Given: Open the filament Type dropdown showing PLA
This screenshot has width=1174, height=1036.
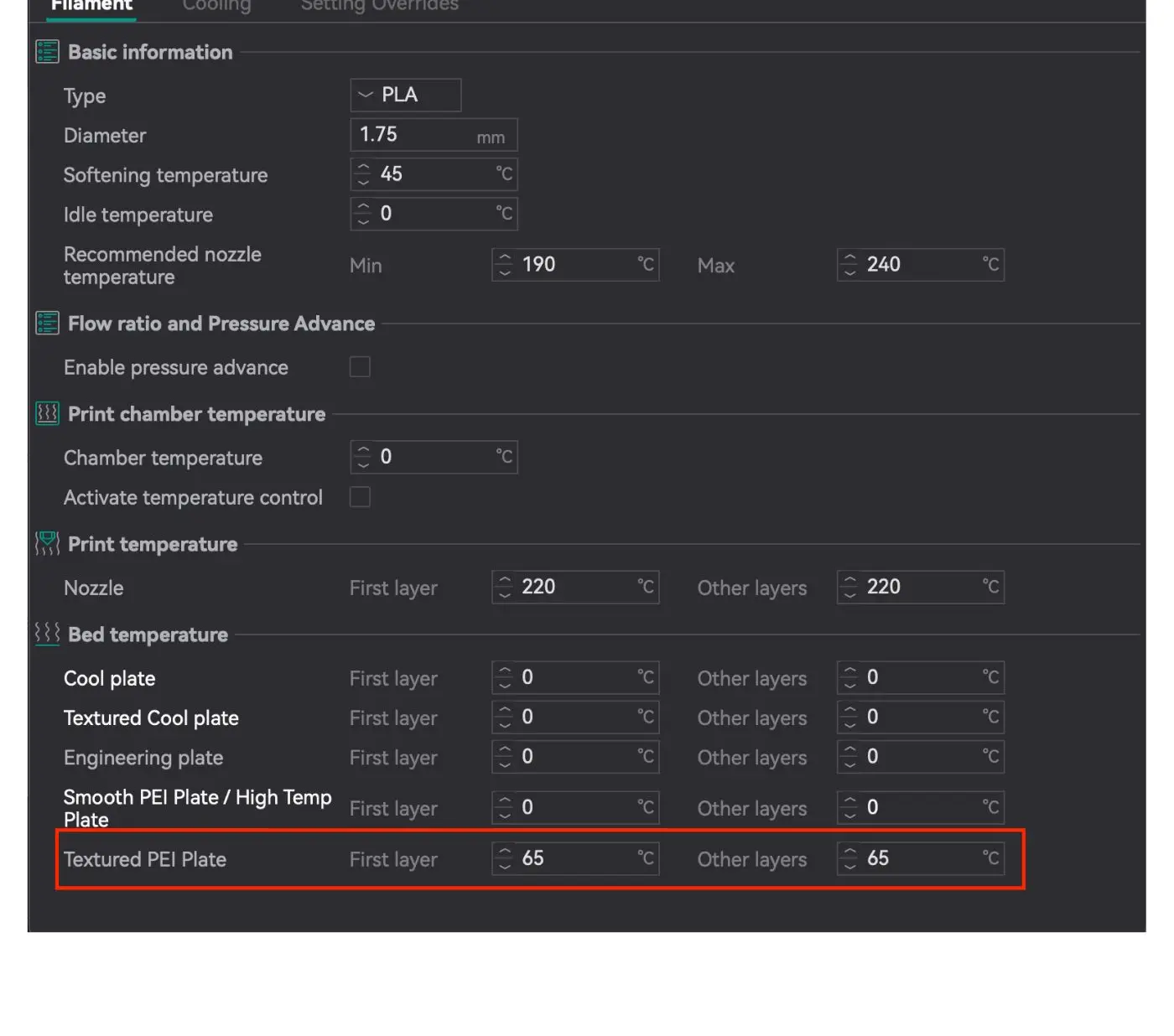Looking at the screenshot, I should pyautogui.click(x=406, y=95).
